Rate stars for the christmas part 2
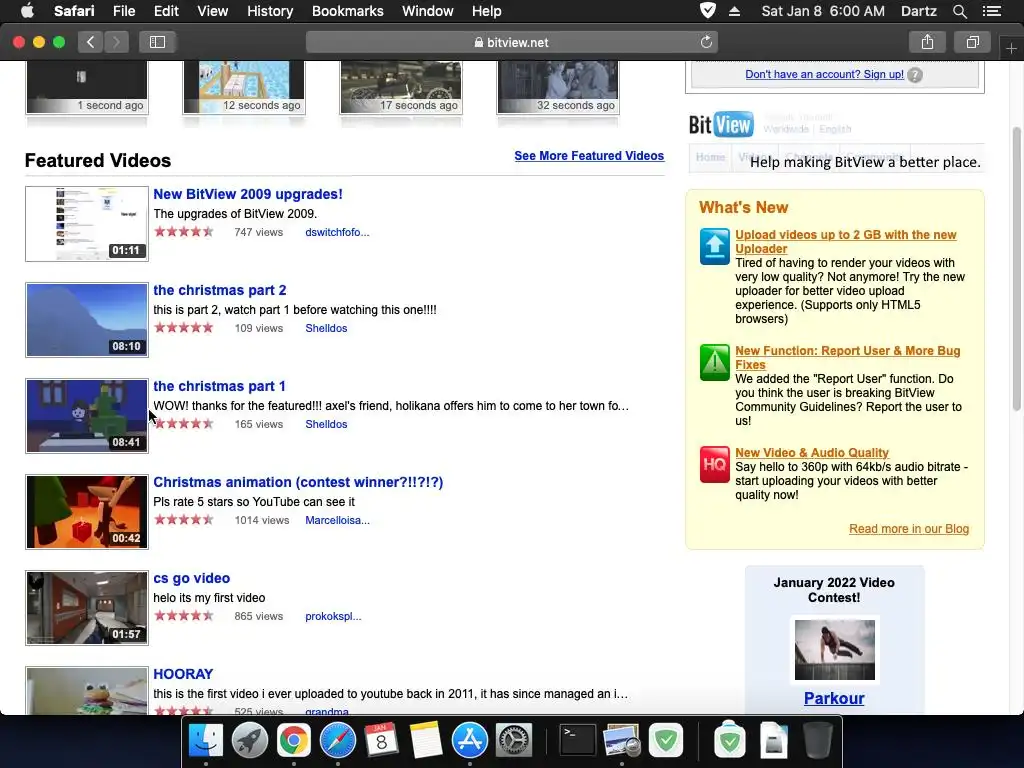The height and width of the screenshot is (768, 1024). click(x=184, y=327)
